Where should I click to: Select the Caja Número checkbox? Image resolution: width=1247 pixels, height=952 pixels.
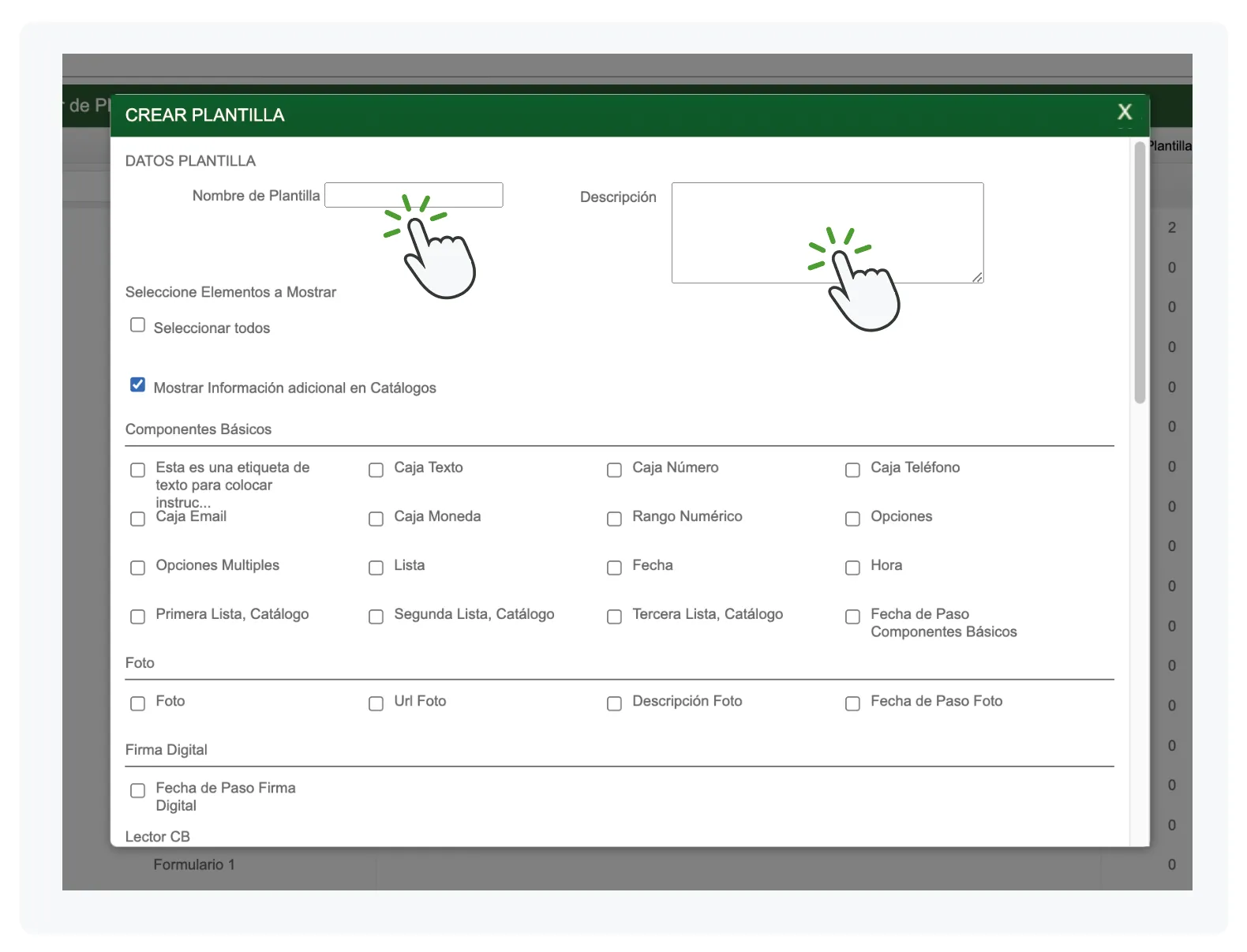click(x=614, y=470)
